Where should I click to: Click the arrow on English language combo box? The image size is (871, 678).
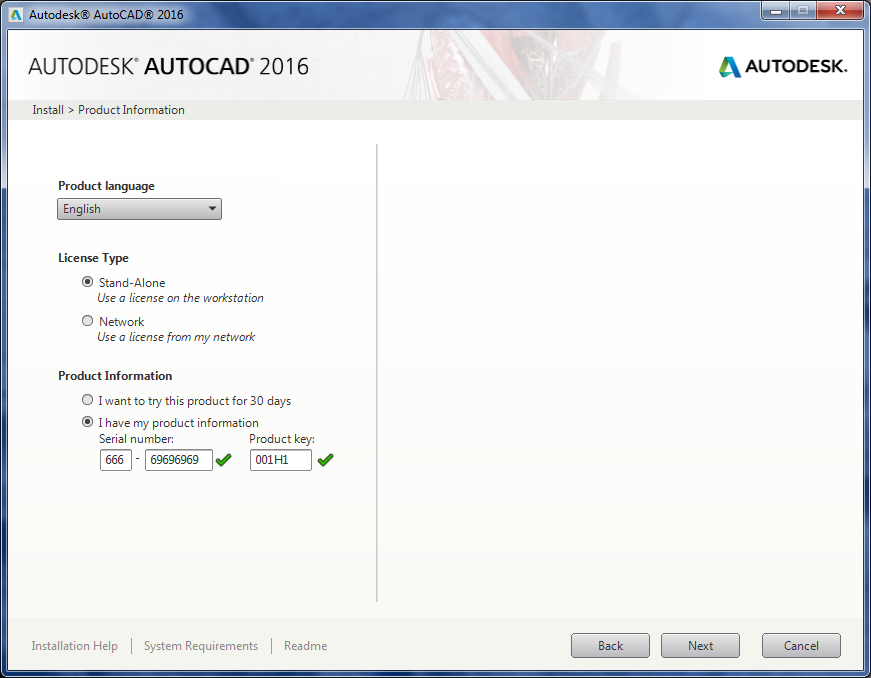[212, 209]
